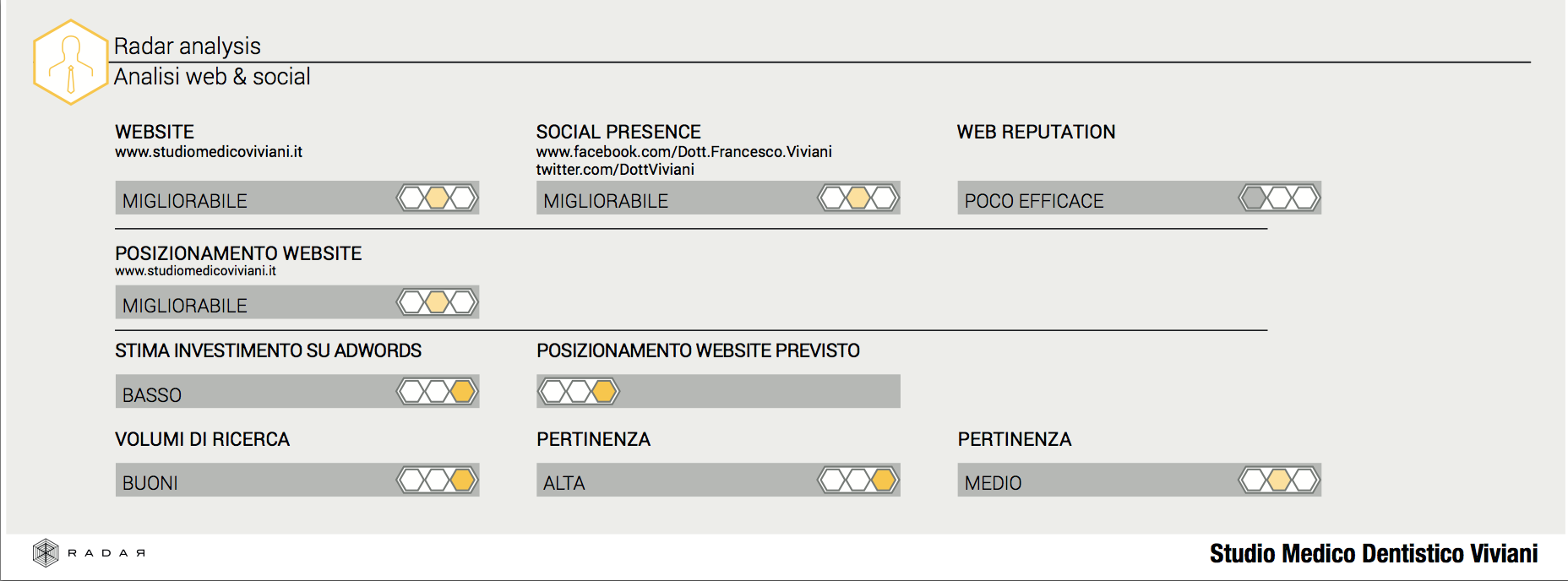Click the Radar cube logo in footer
1568x581 pixels.
46,553
